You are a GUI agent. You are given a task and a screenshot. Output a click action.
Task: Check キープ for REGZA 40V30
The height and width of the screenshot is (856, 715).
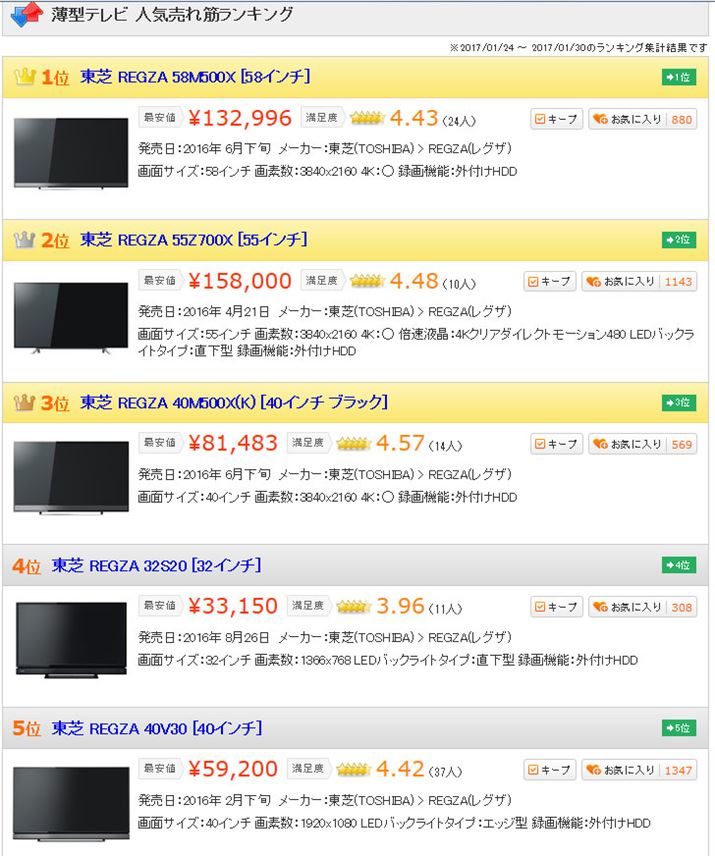[x=550, y=770]
